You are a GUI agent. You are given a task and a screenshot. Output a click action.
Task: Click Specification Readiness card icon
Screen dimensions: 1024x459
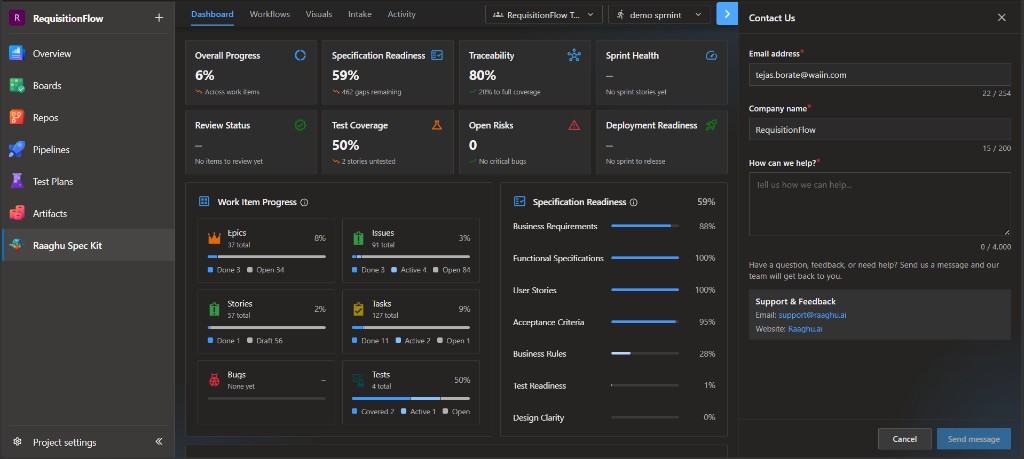pos(438,55)
